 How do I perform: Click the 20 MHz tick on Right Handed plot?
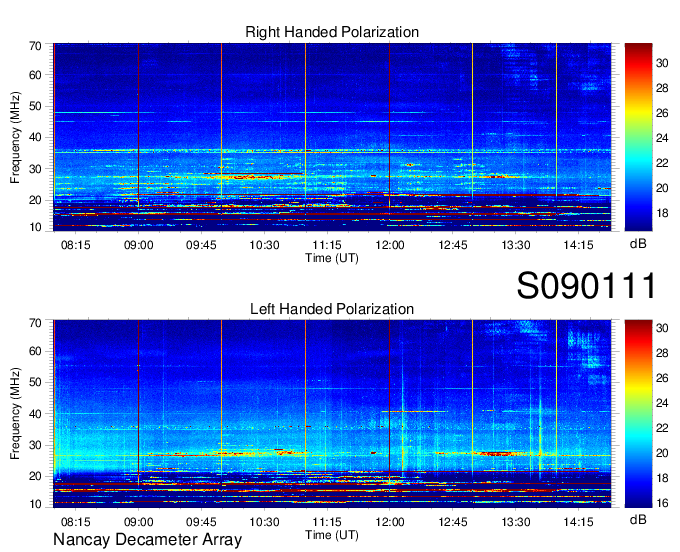[x=35, y=200]
